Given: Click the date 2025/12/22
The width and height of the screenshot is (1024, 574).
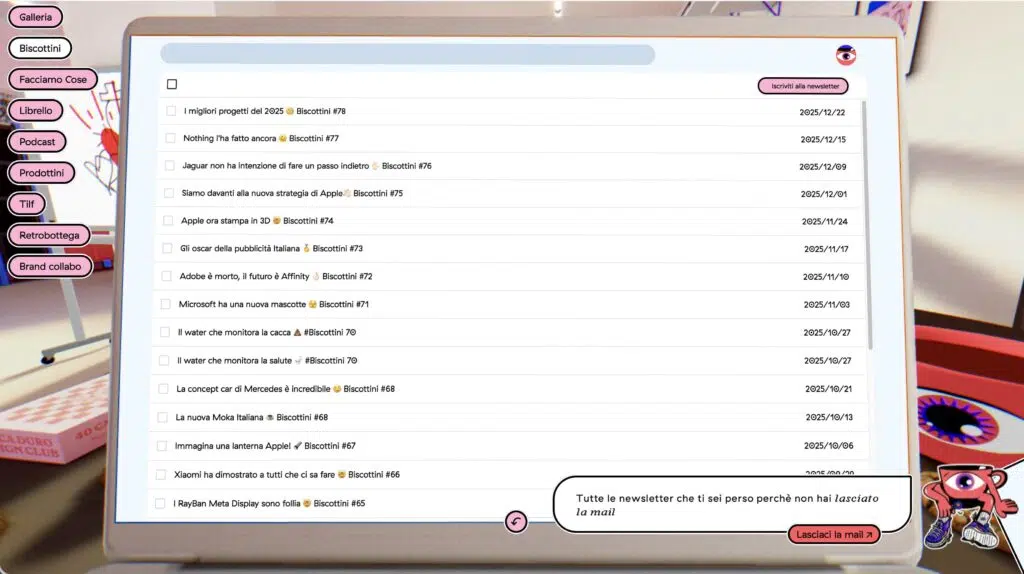Looking at the screenshot, I should tap(822, 112).
